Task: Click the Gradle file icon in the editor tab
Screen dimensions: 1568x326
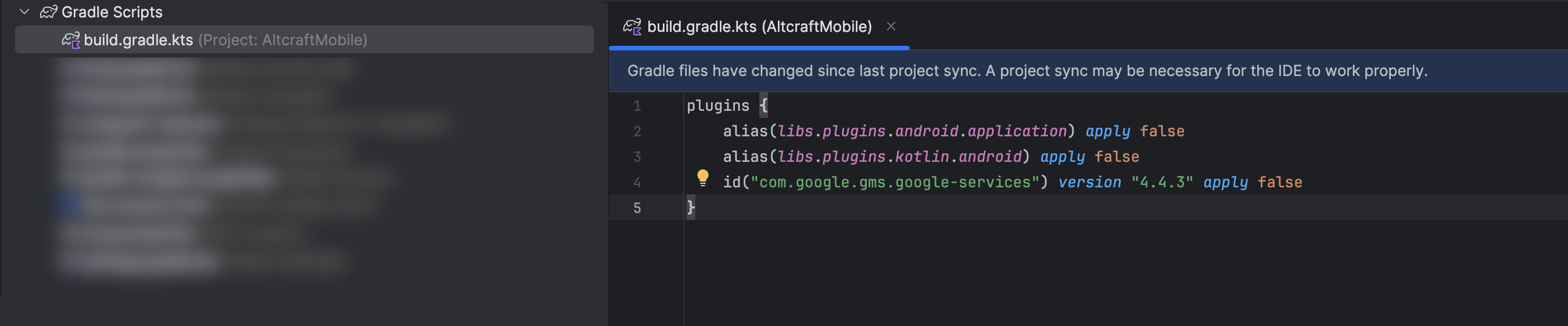Action: pos(632,27)
